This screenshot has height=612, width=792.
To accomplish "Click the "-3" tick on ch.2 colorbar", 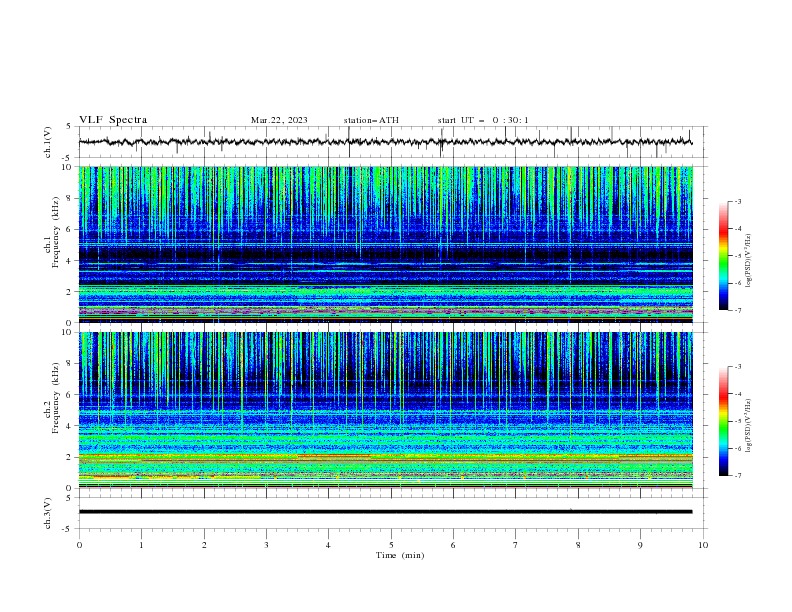I will (x=737, y=367).
